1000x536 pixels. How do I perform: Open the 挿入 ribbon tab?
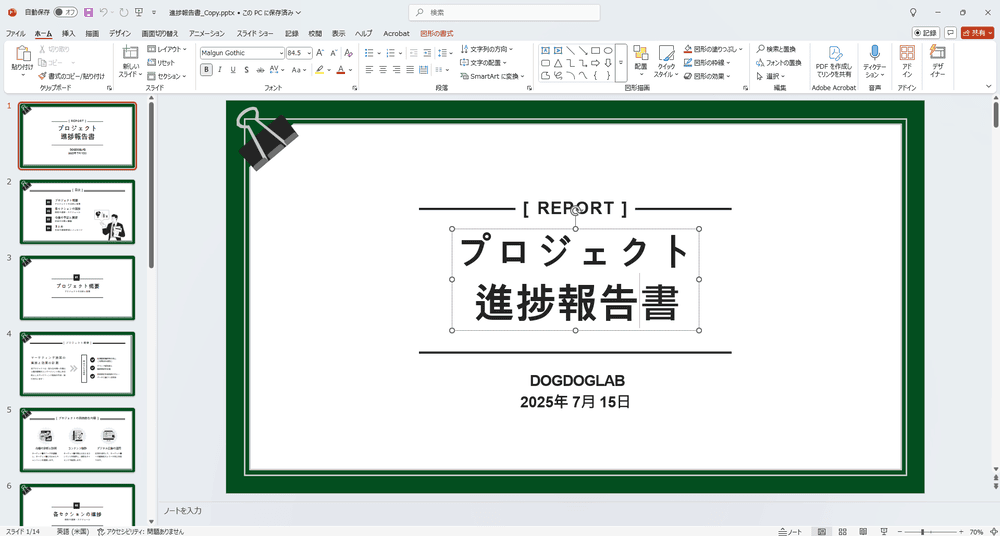click(68, 33)
